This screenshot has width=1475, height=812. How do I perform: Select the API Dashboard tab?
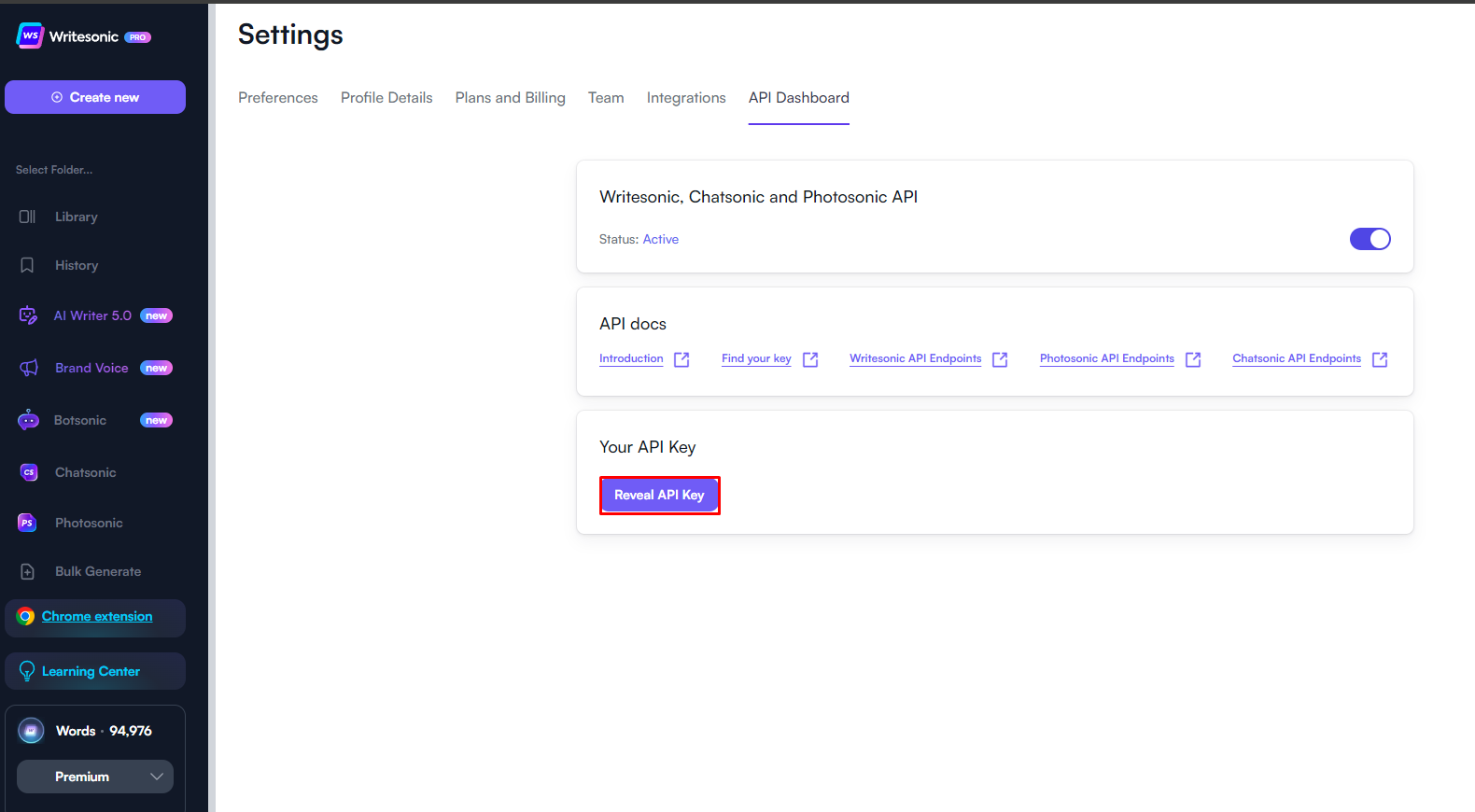[799, 98]
